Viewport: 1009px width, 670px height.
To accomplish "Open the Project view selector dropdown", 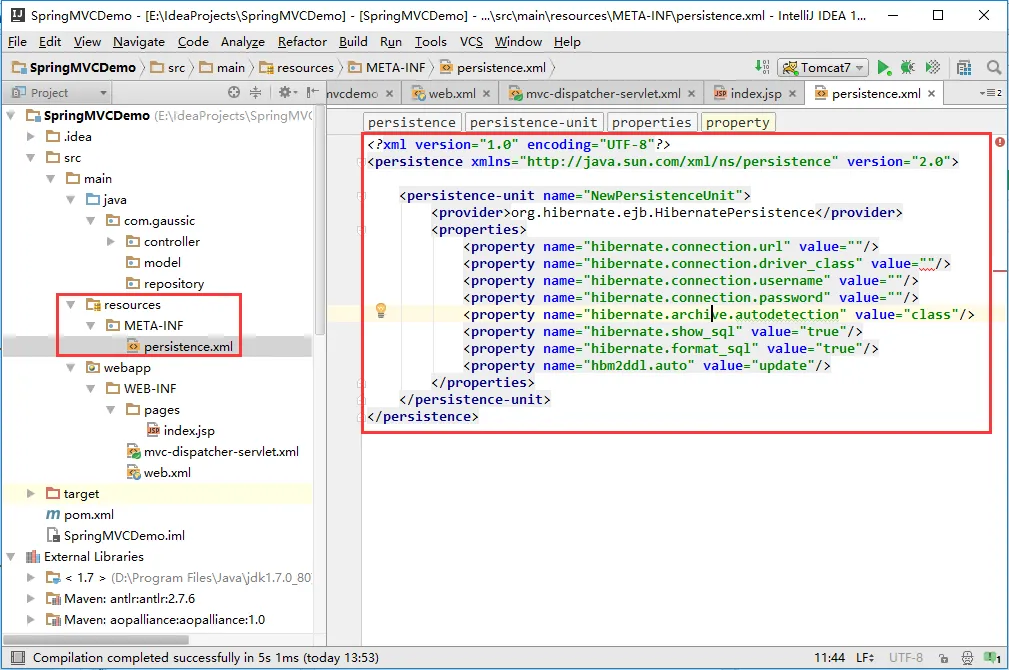I will [x=59, y=93].
